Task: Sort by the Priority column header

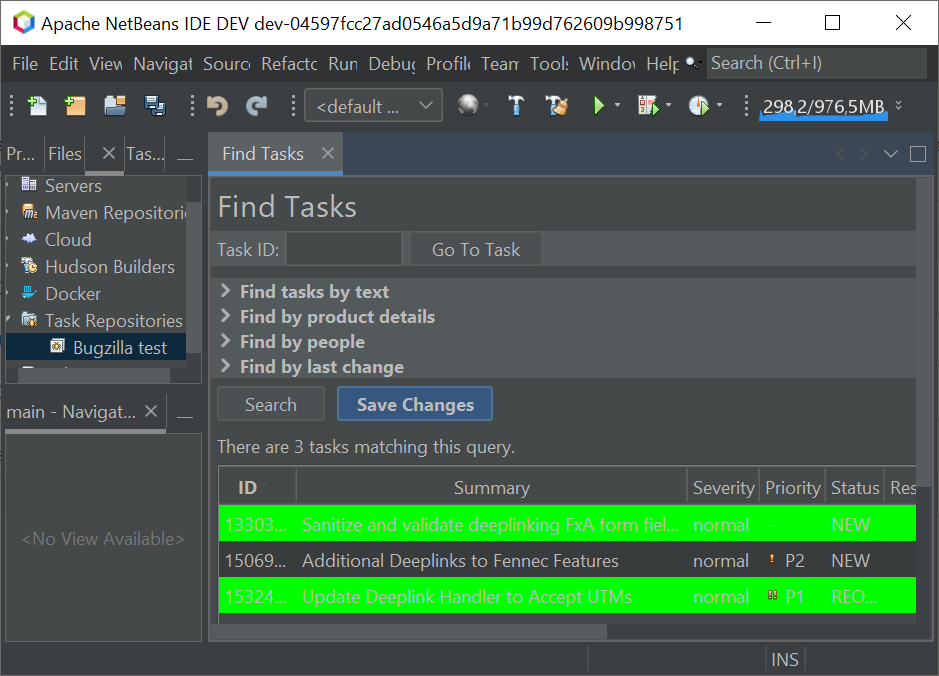Action: tap(792, 487)
